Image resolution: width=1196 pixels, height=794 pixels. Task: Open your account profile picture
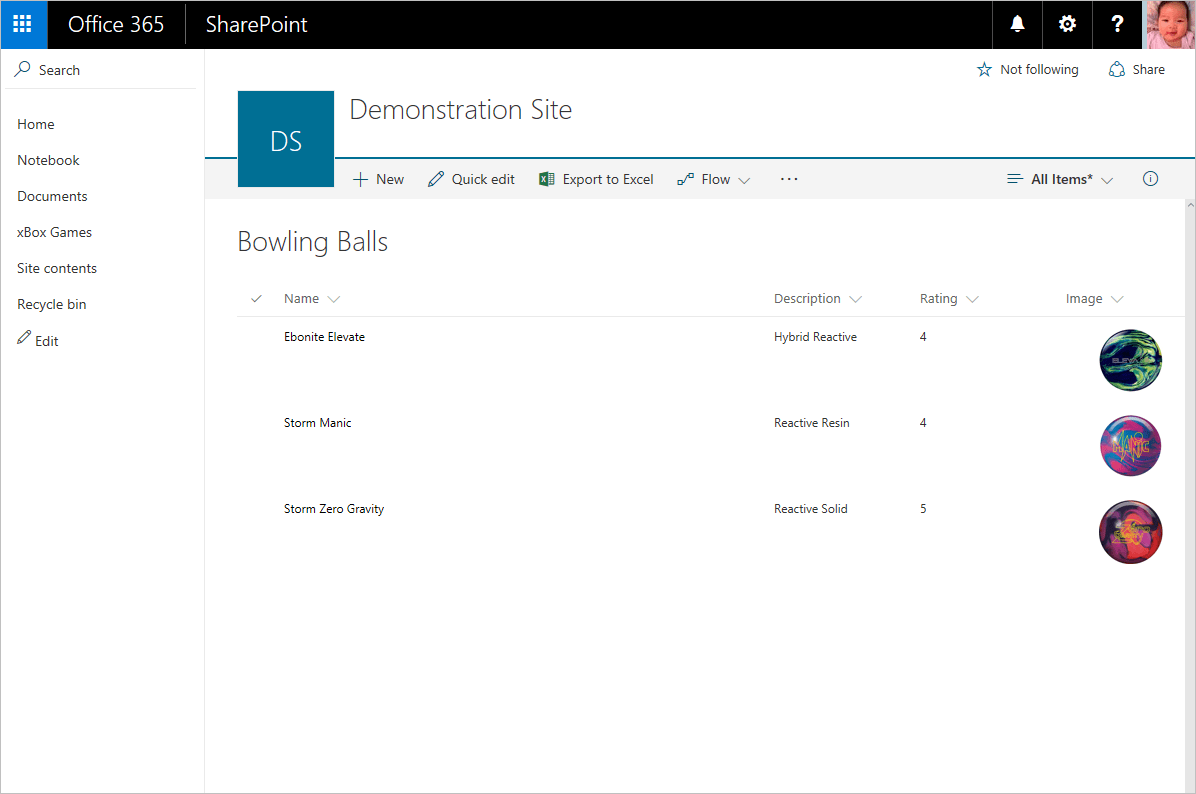[x=1170, y=24]
